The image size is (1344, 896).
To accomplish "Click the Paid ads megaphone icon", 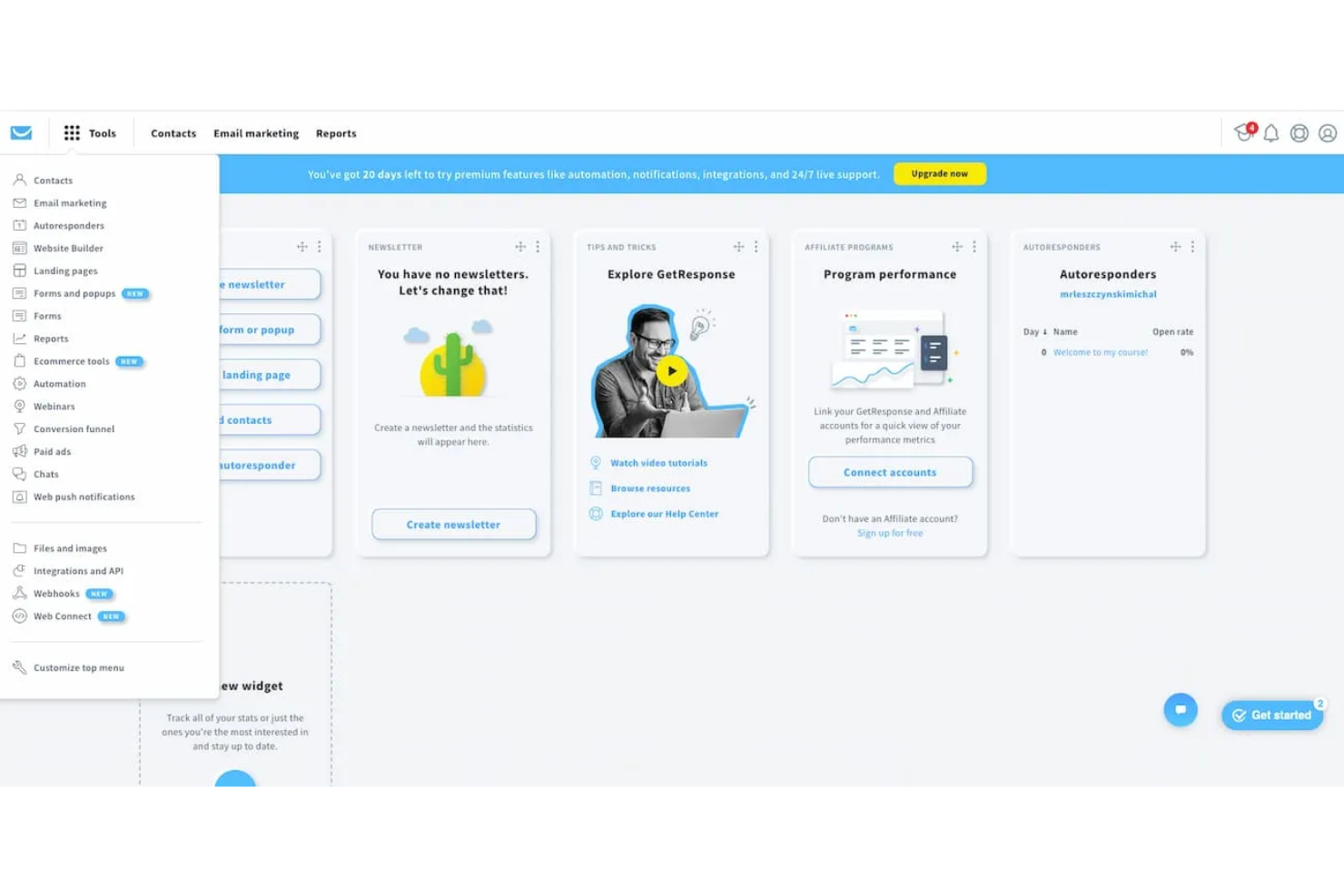I will click(x=20, y=451).
